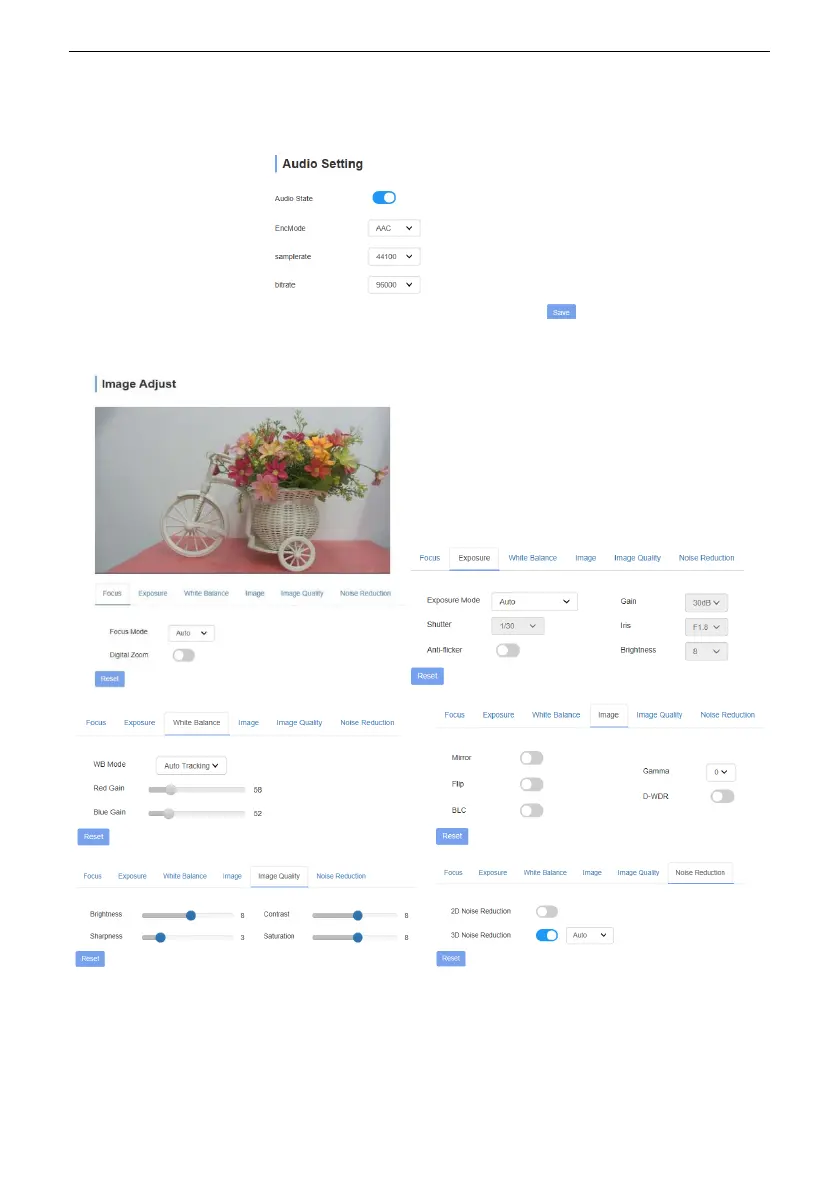
Task: Toggle the Audio State switch
Action: [x=385, y=198]
